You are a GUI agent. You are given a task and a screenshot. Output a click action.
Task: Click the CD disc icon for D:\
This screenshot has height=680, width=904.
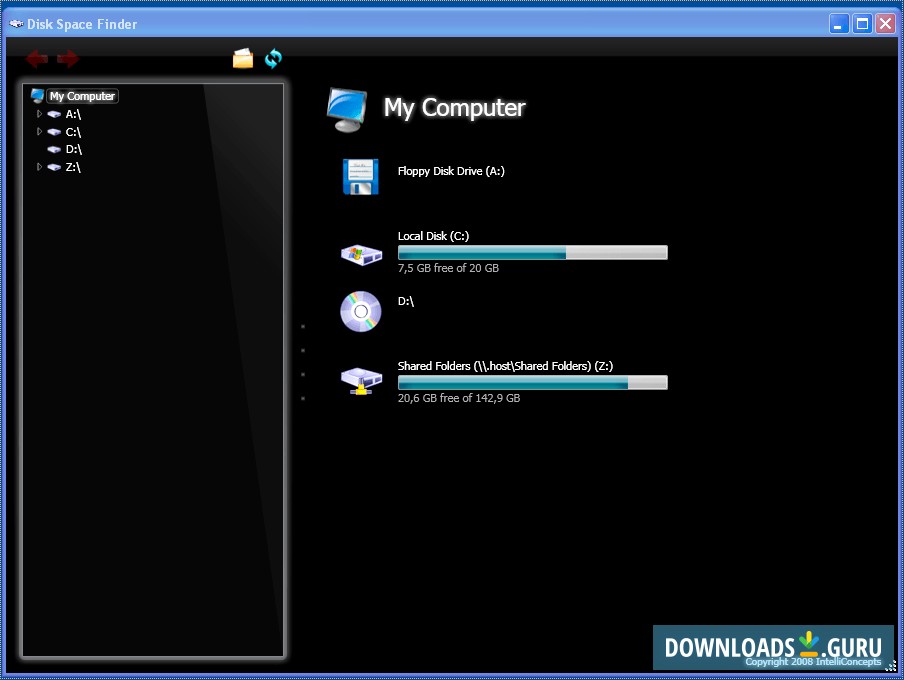click(x=361, y=311)
